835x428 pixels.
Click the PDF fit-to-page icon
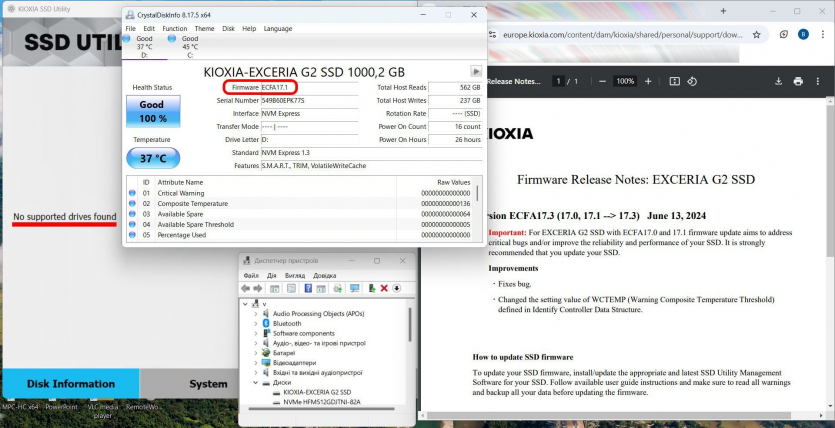coord(675,81)
